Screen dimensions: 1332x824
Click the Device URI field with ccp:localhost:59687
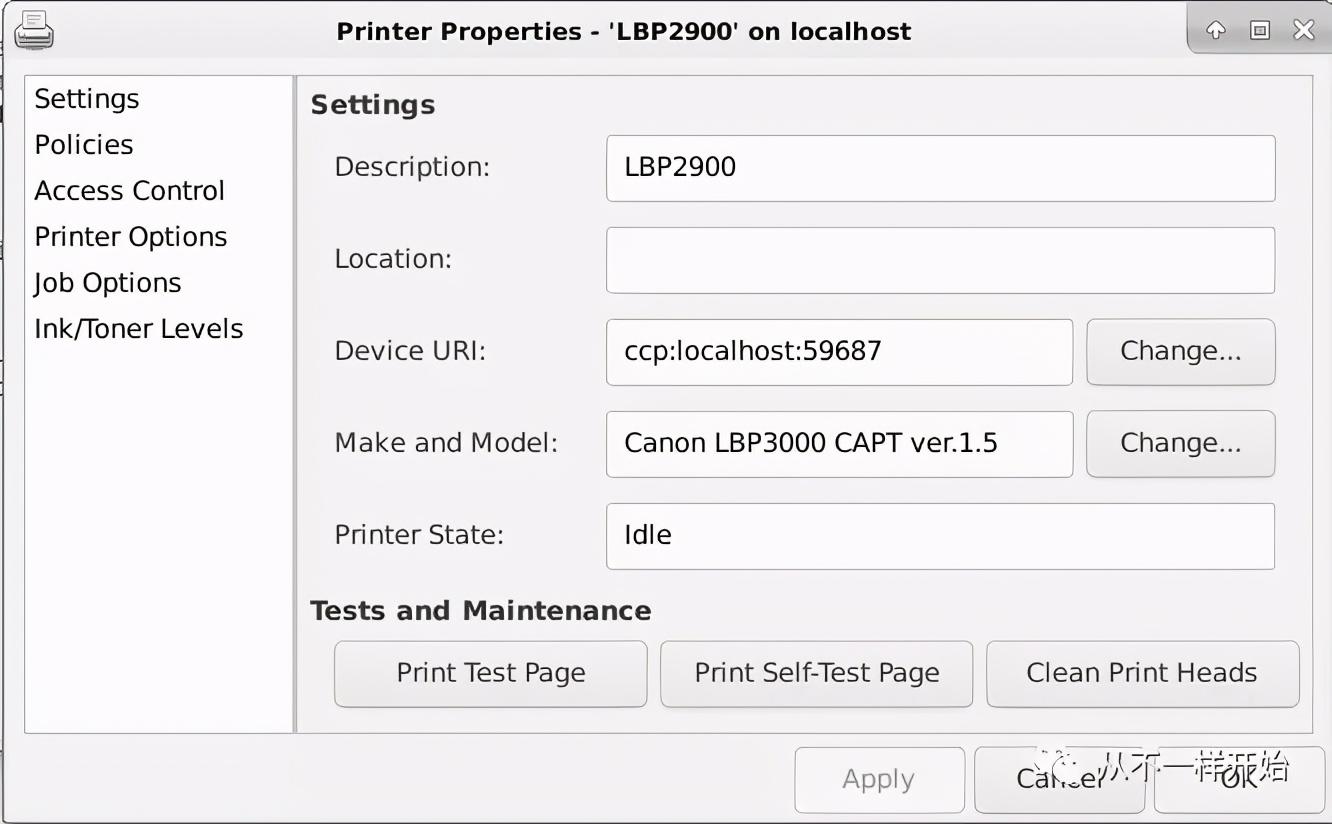pyautogui.click(x=840, y=352)
